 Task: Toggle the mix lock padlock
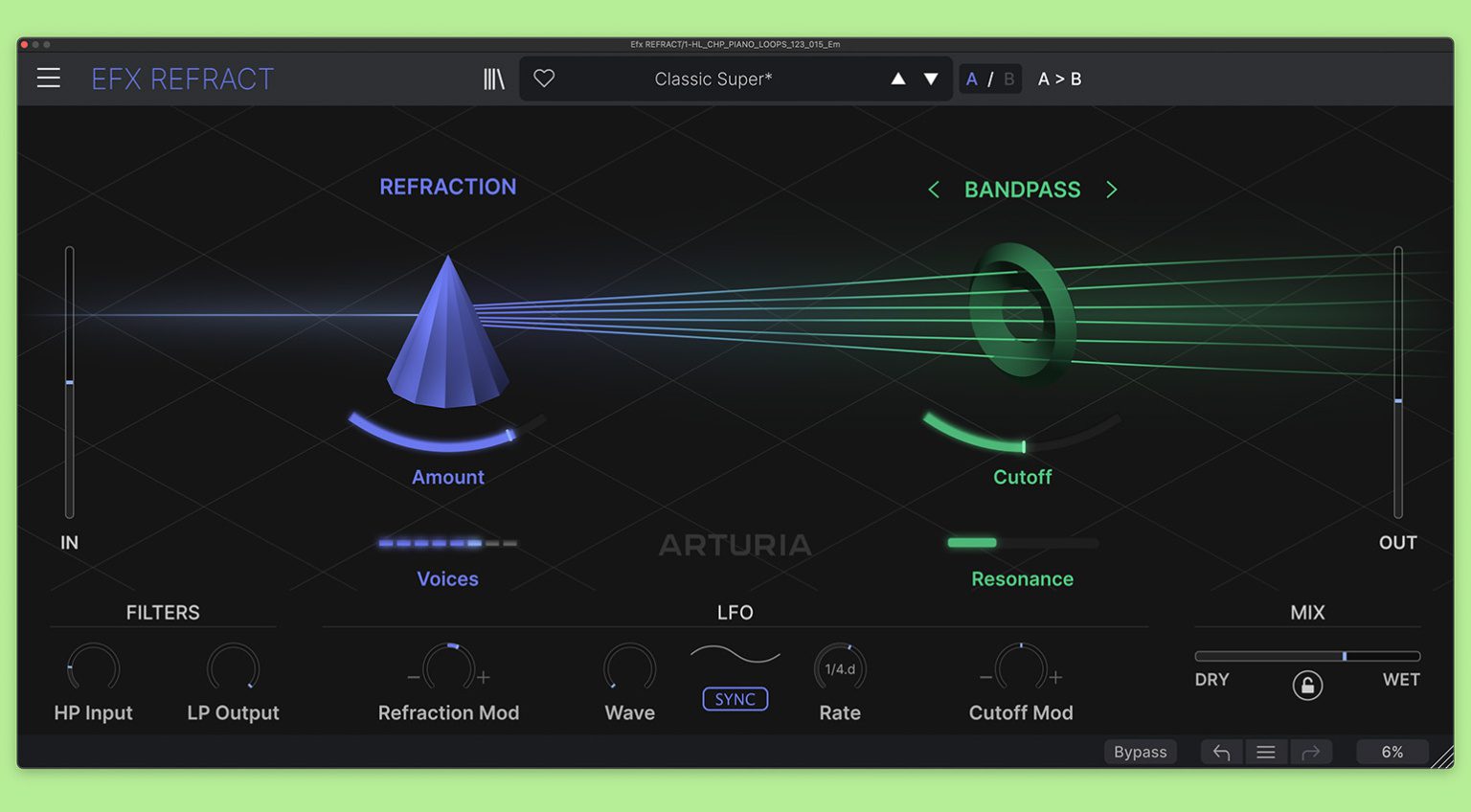coord(1308,685)
